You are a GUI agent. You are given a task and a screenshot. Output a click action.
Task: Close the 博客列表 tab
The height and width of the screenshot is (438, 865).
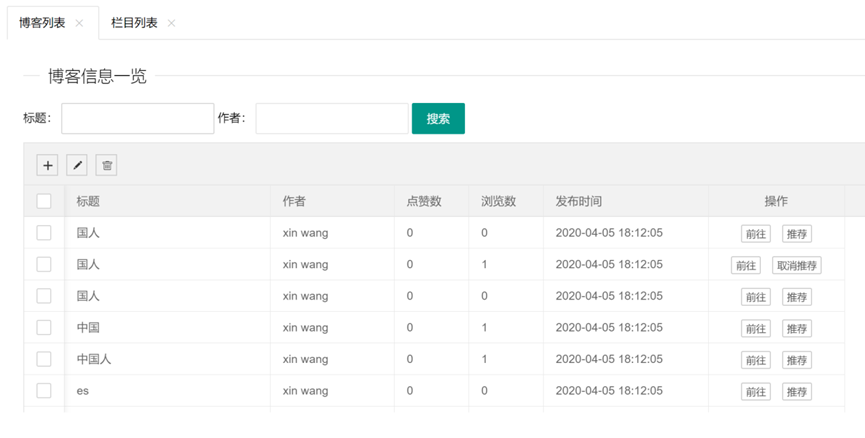(80, 23)
